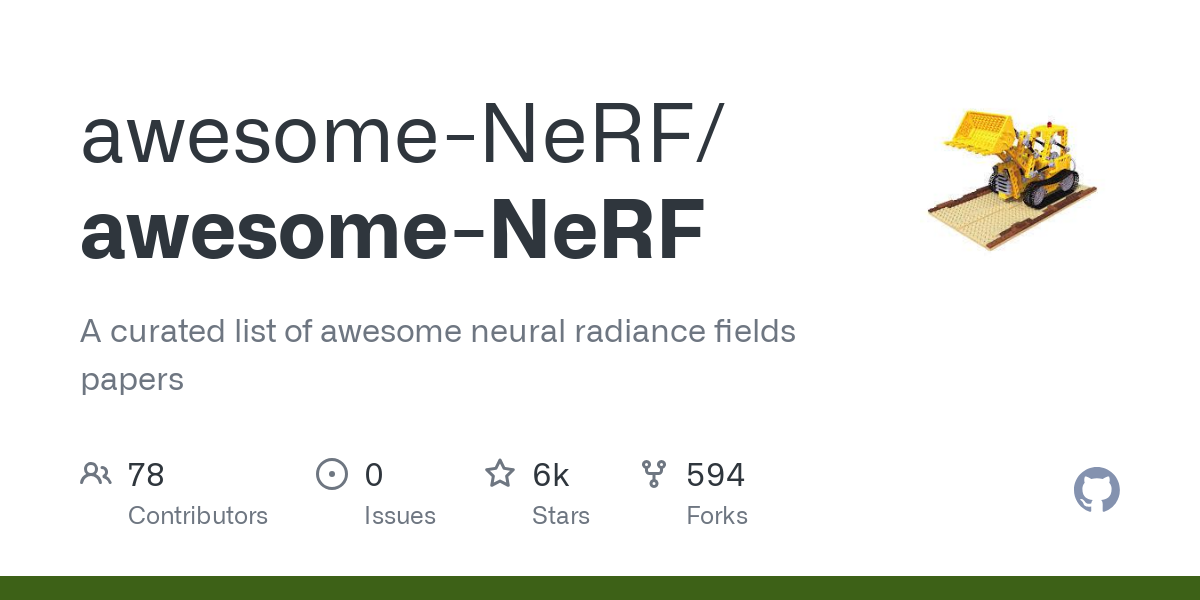Click the Forks branch icon
The width and height of the screenshot is (1200, 600).
pyautogui.click(x=654, y=474)
